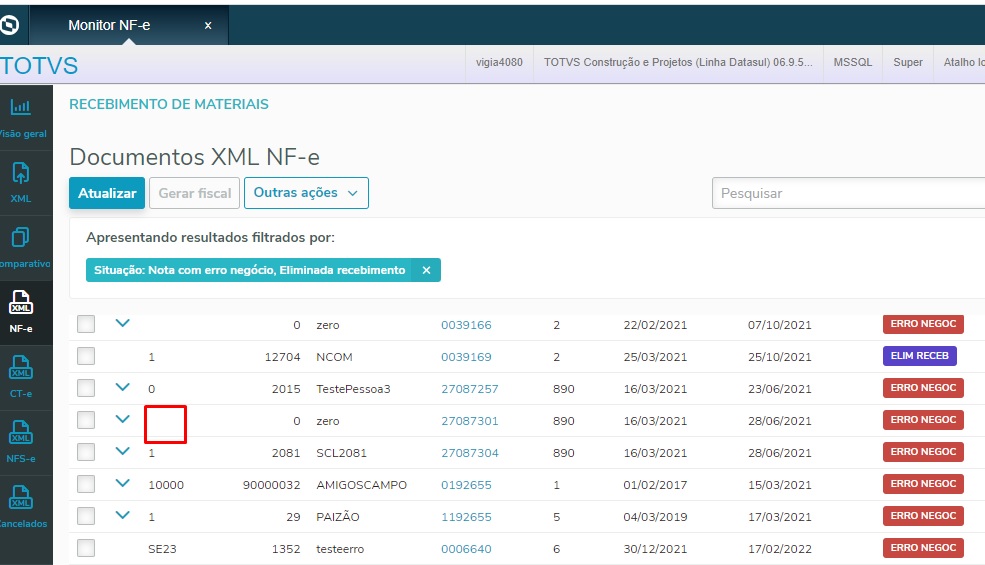The width and height of the screenshot is (985, 565).
Task: Click the ELIM RECEB status badge
Action: click(920, 356)
